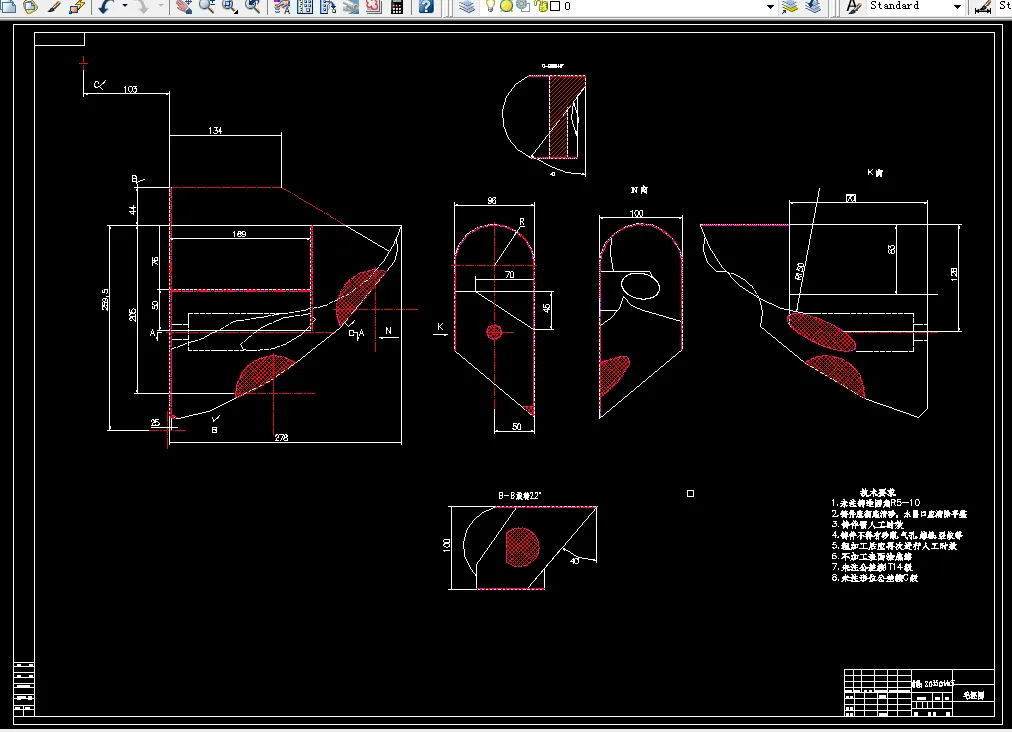Viewport: 1012px width, 732px height.
Task: Select the Zoom Realtime magnifier
Action: (207, 6)
